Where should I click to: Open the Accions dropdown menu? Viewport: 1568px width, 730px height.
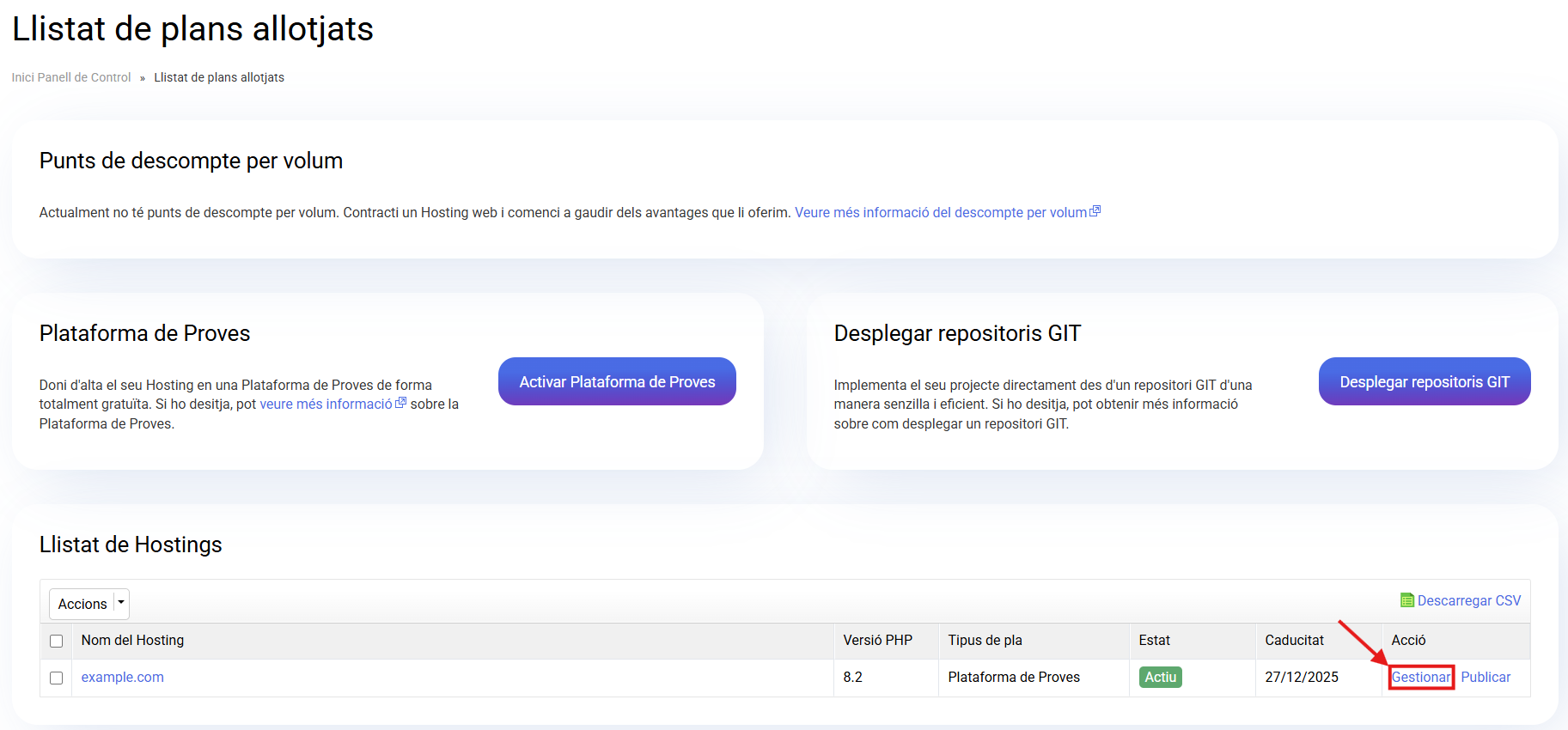[82, 604]
